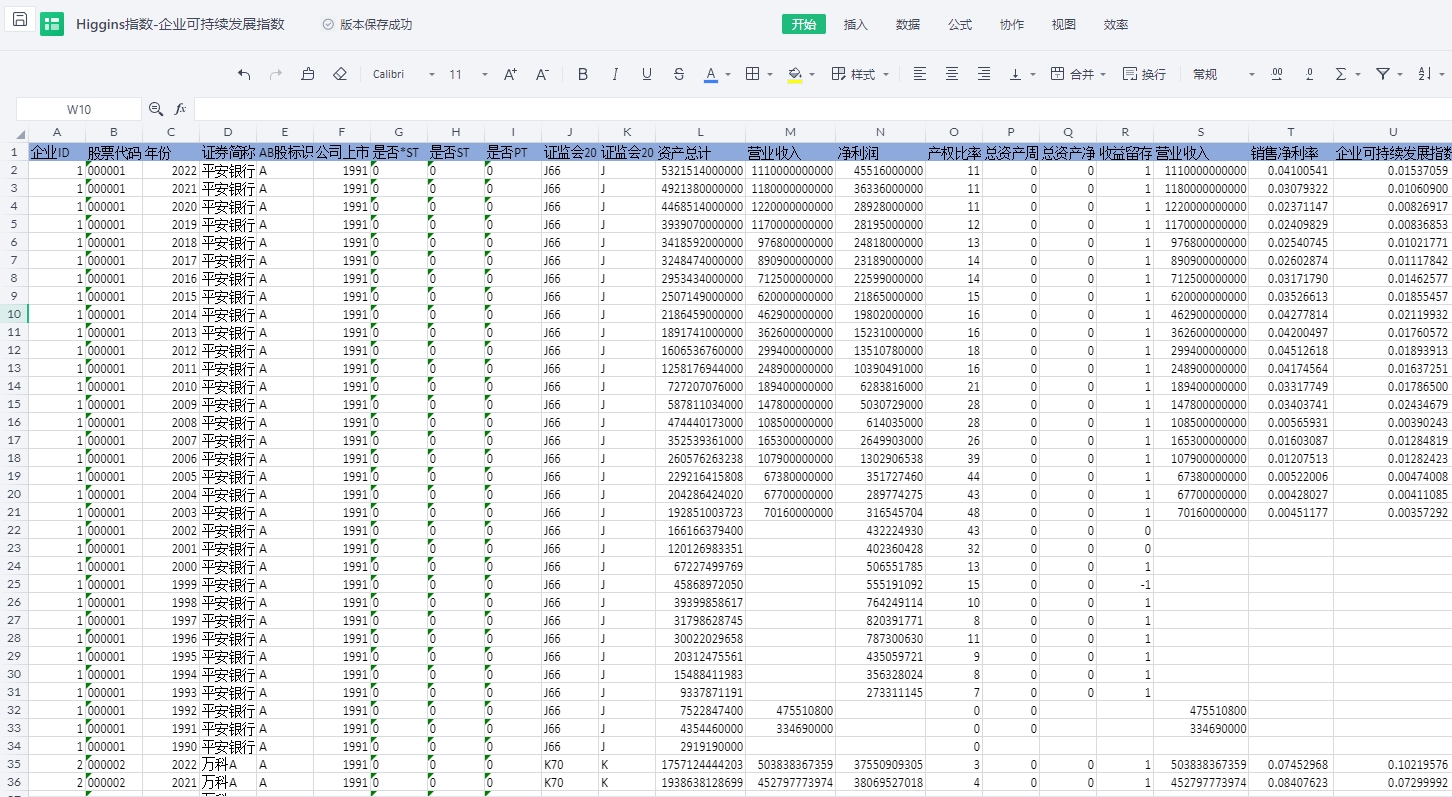The width and height of the screenshot is (1452, 797).
Task: Toggle 换行 text wrap
Action: point(1144,74)
